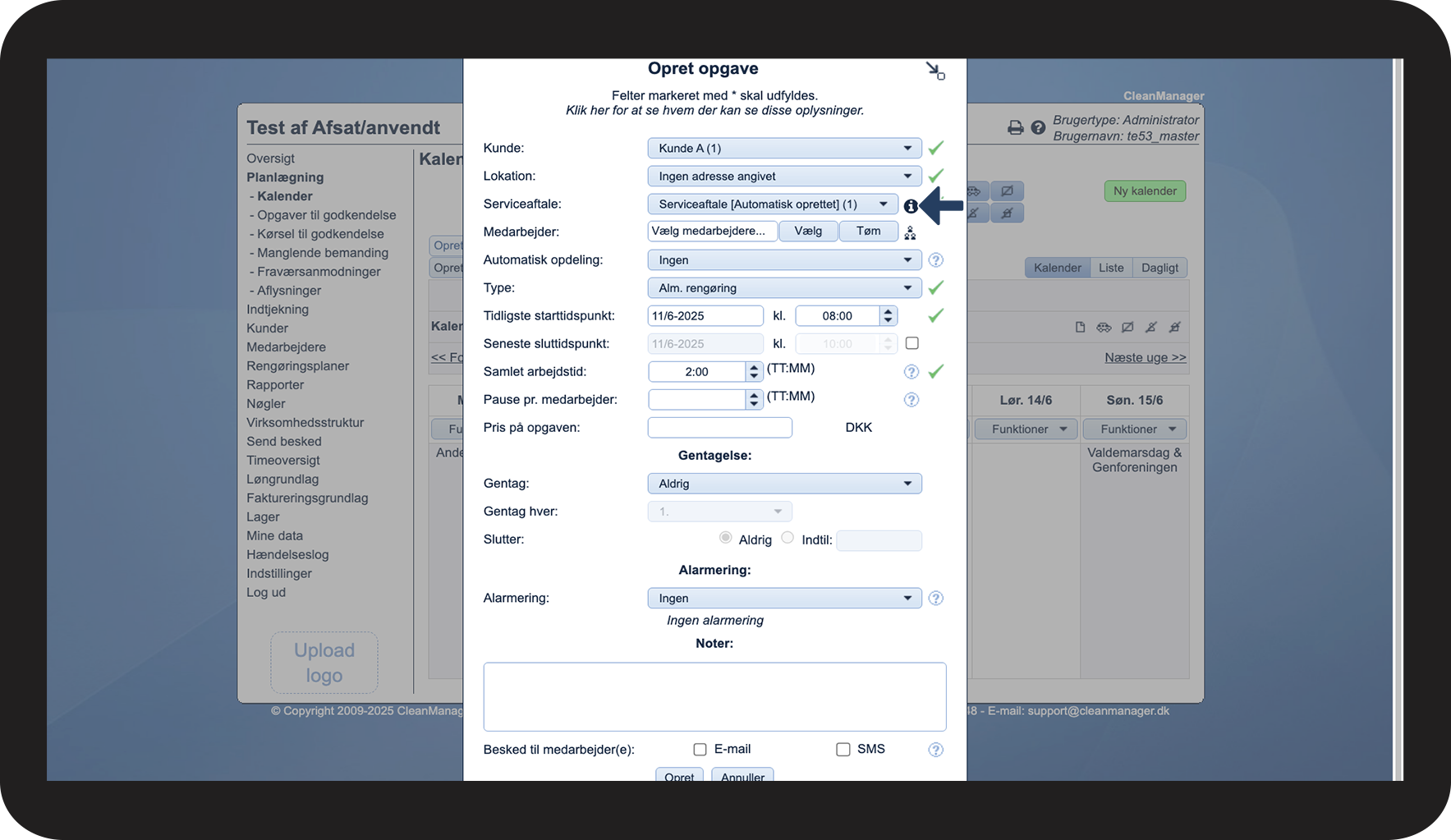This screenshot has width=1451, height=840.
Task: Tick the SMS checkbox
Action: tap(843, 750)
